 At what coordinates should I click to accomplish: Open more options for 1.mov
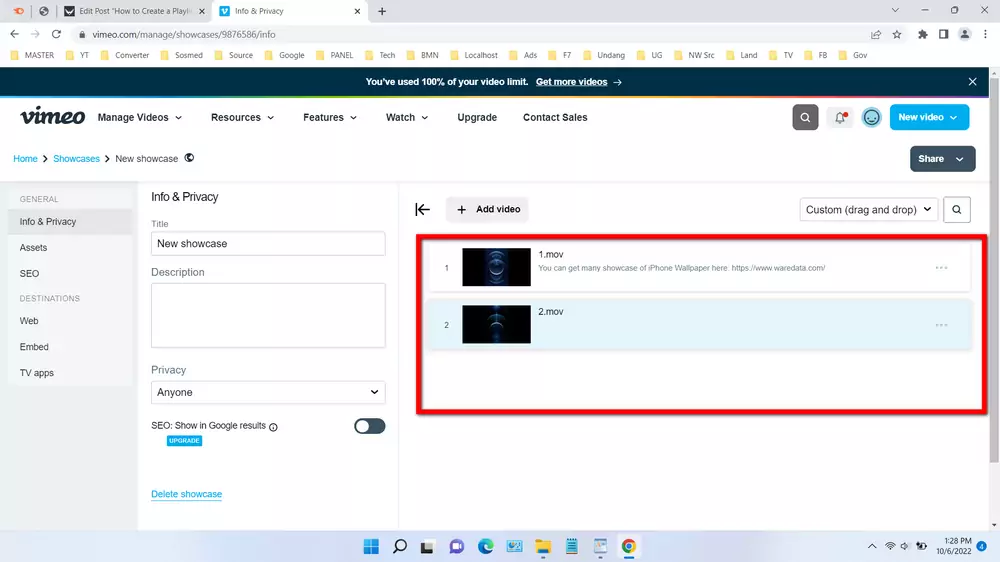pos(941,268)
